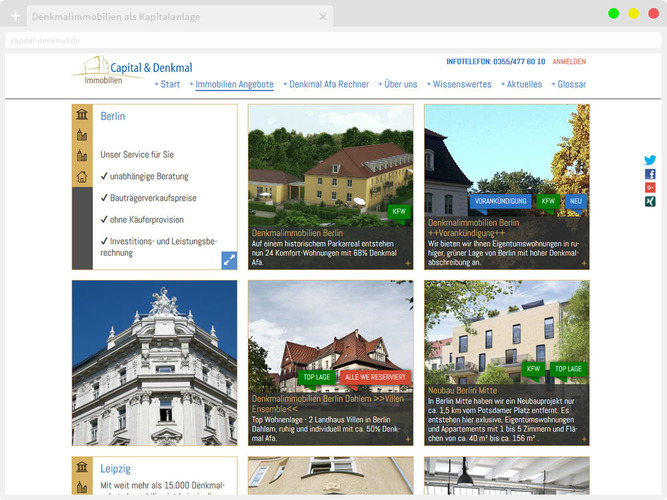Expand the Neubau Berlin Mitte card plus sign
This screenshot has width=667, height=500.
click(x=583, y=439)
